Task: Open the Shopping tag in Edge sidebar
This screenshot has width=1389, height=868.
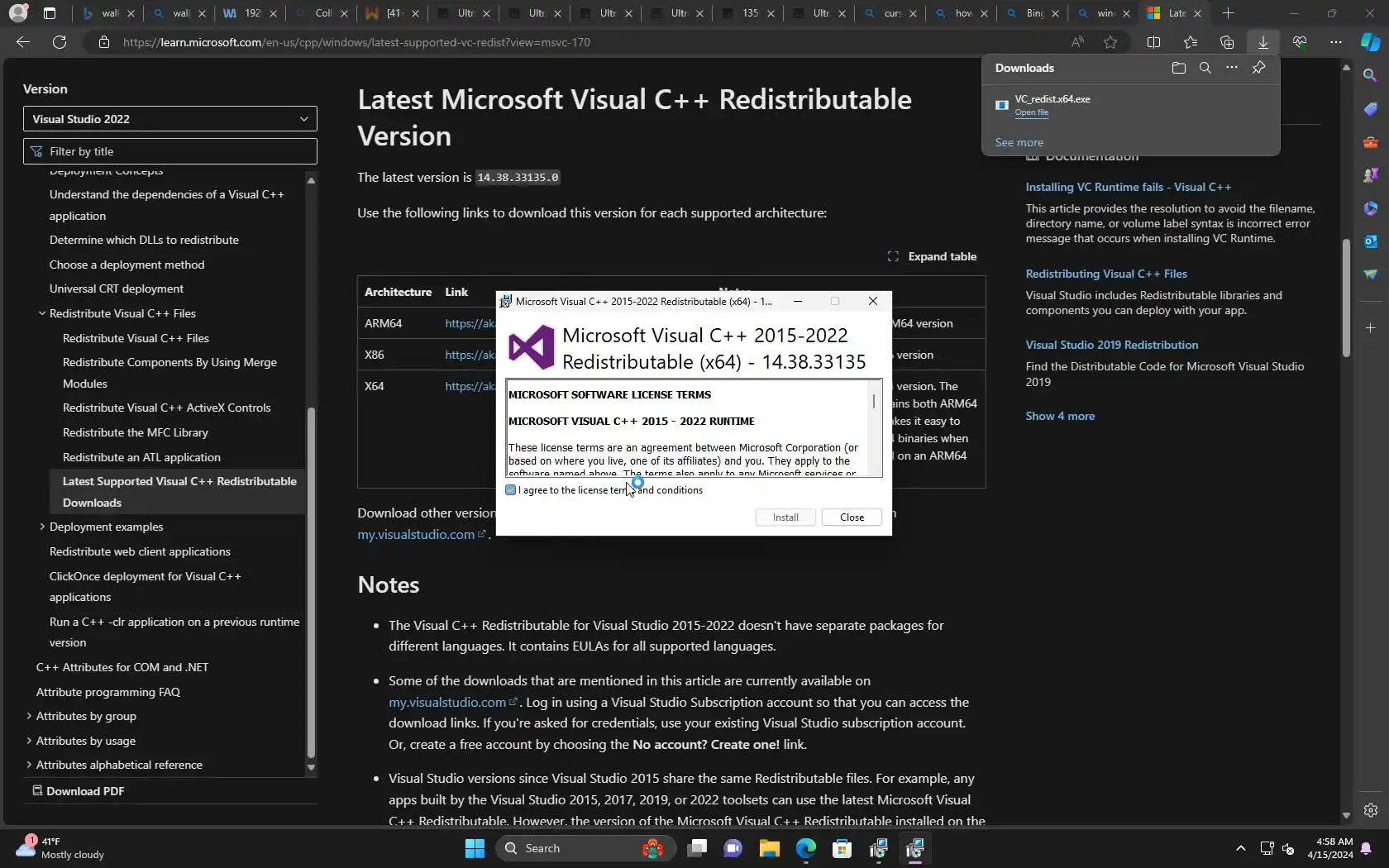Action: (1370, 109)
